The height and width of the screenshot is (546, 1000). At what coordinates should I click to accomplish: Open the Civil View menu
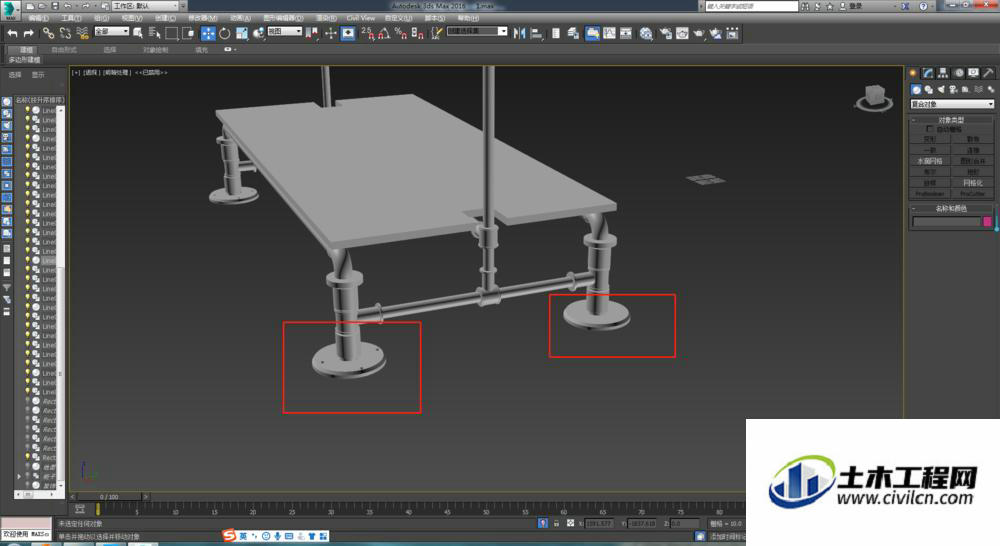(361, 18)
